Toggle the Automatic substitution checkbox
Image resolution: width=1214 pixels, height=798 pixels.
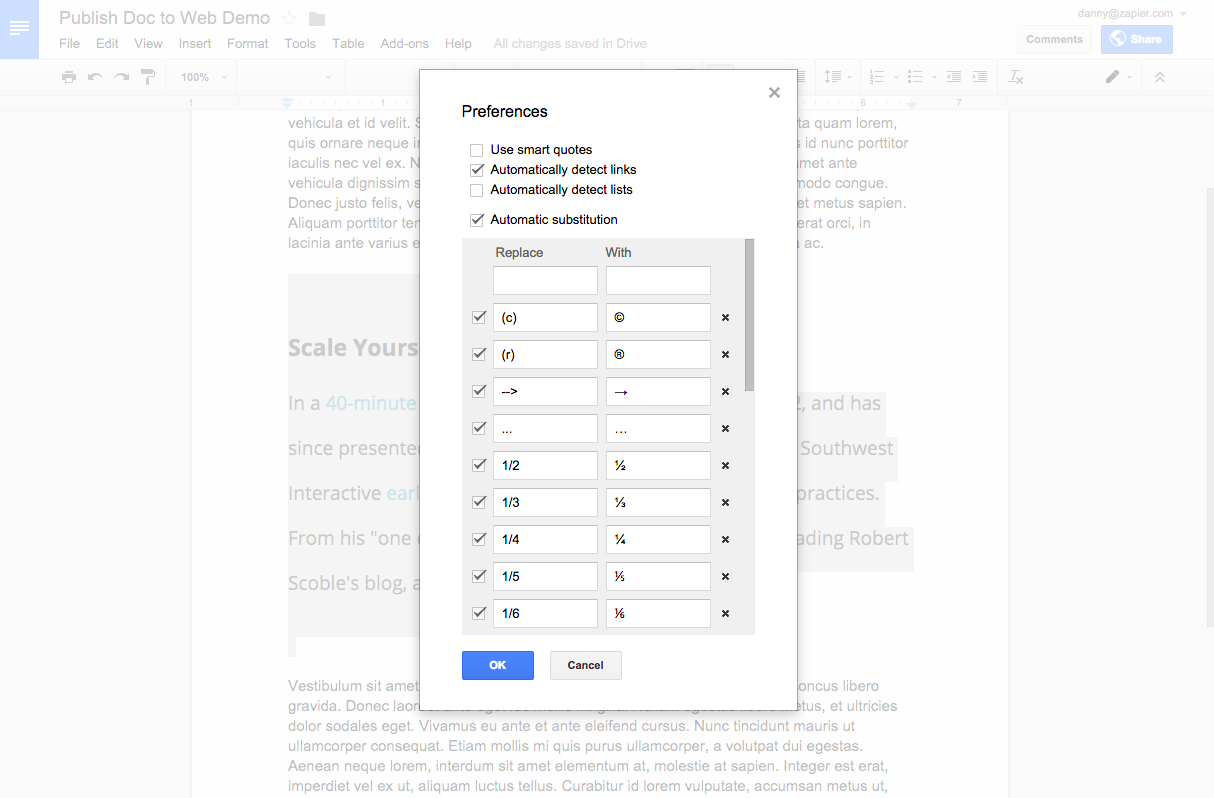pyautogui.click(x=477, y=220)
